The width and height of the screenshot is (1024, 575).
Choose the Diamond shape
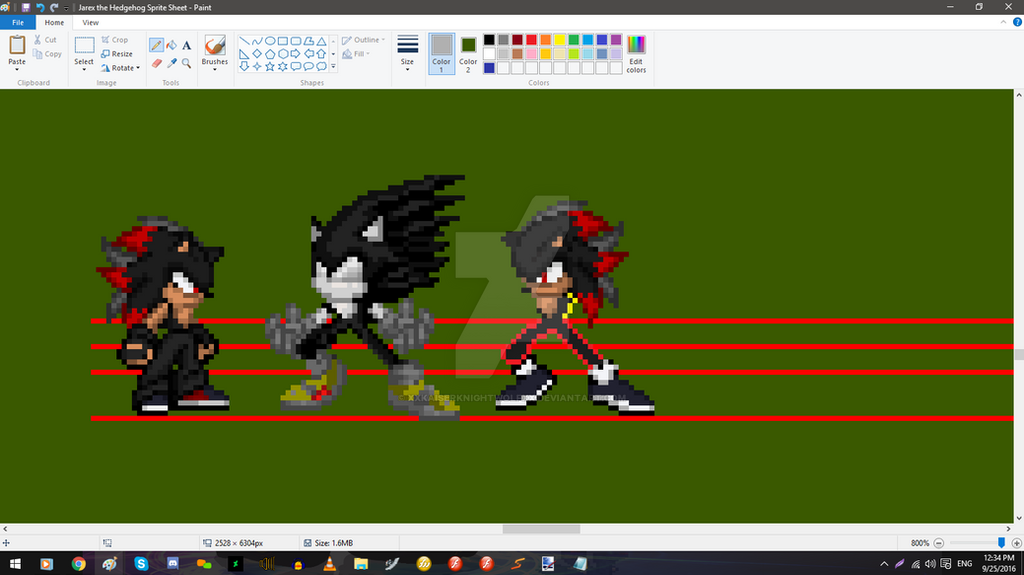point(257,54)
